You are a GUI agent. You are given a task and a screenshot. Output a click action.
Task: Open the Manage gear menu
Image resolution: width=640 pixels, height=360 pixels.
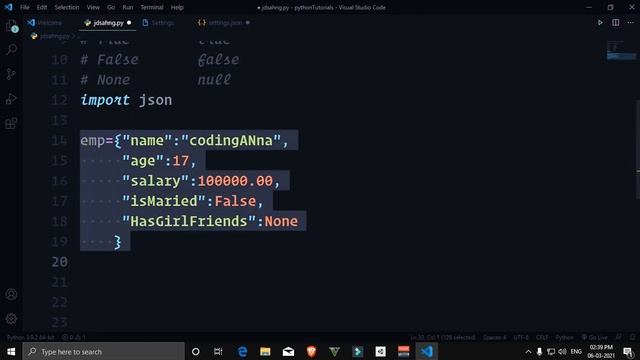point(11,319)
